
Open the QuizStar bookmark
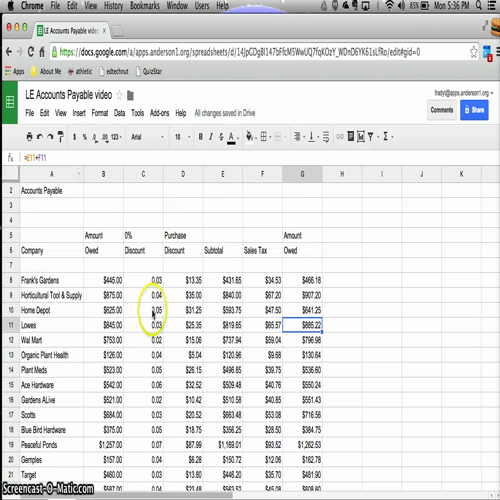tap(149, 71)
